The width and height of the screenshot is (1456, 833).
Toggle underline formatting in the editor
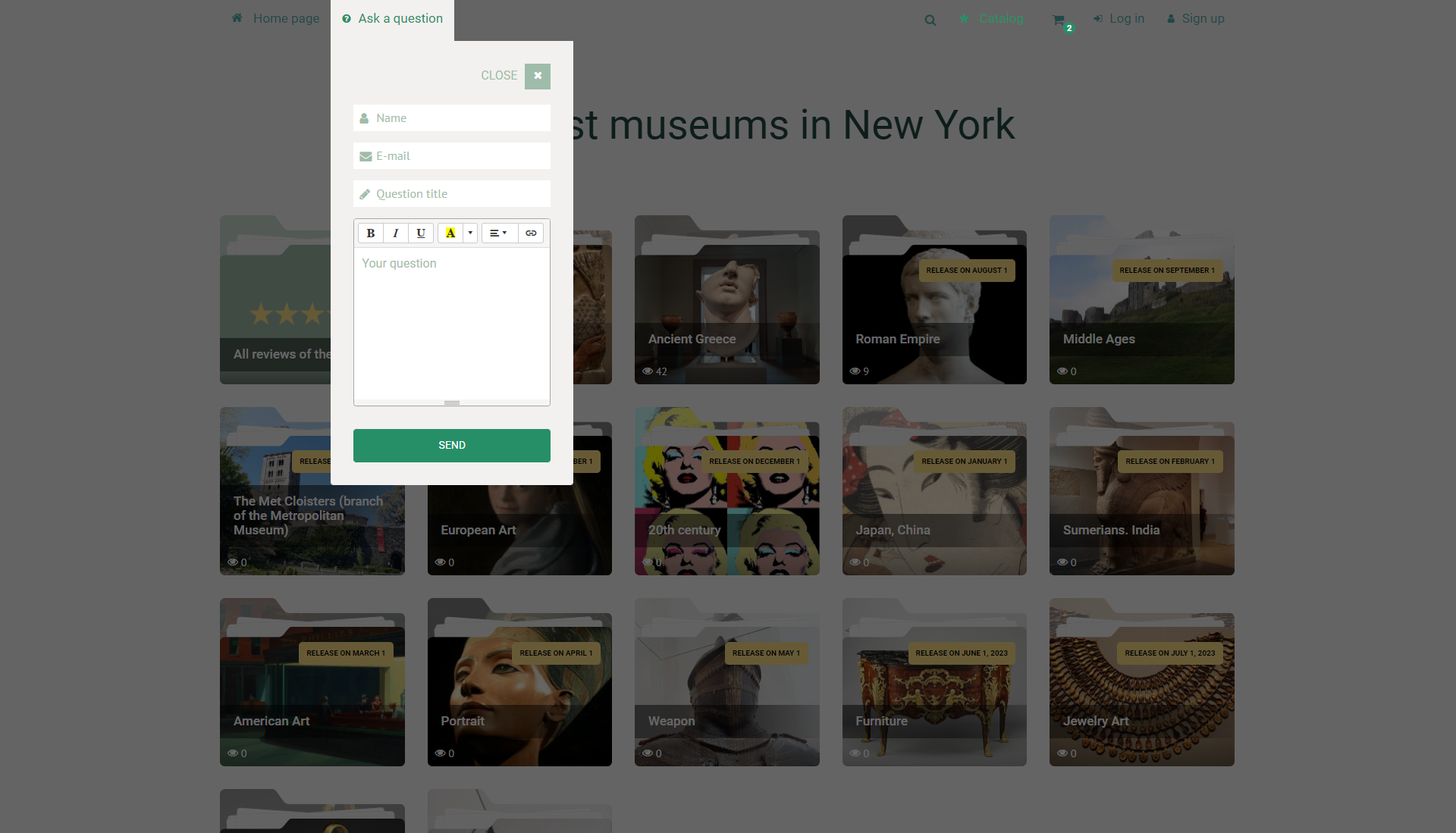(x=421, y=233)
